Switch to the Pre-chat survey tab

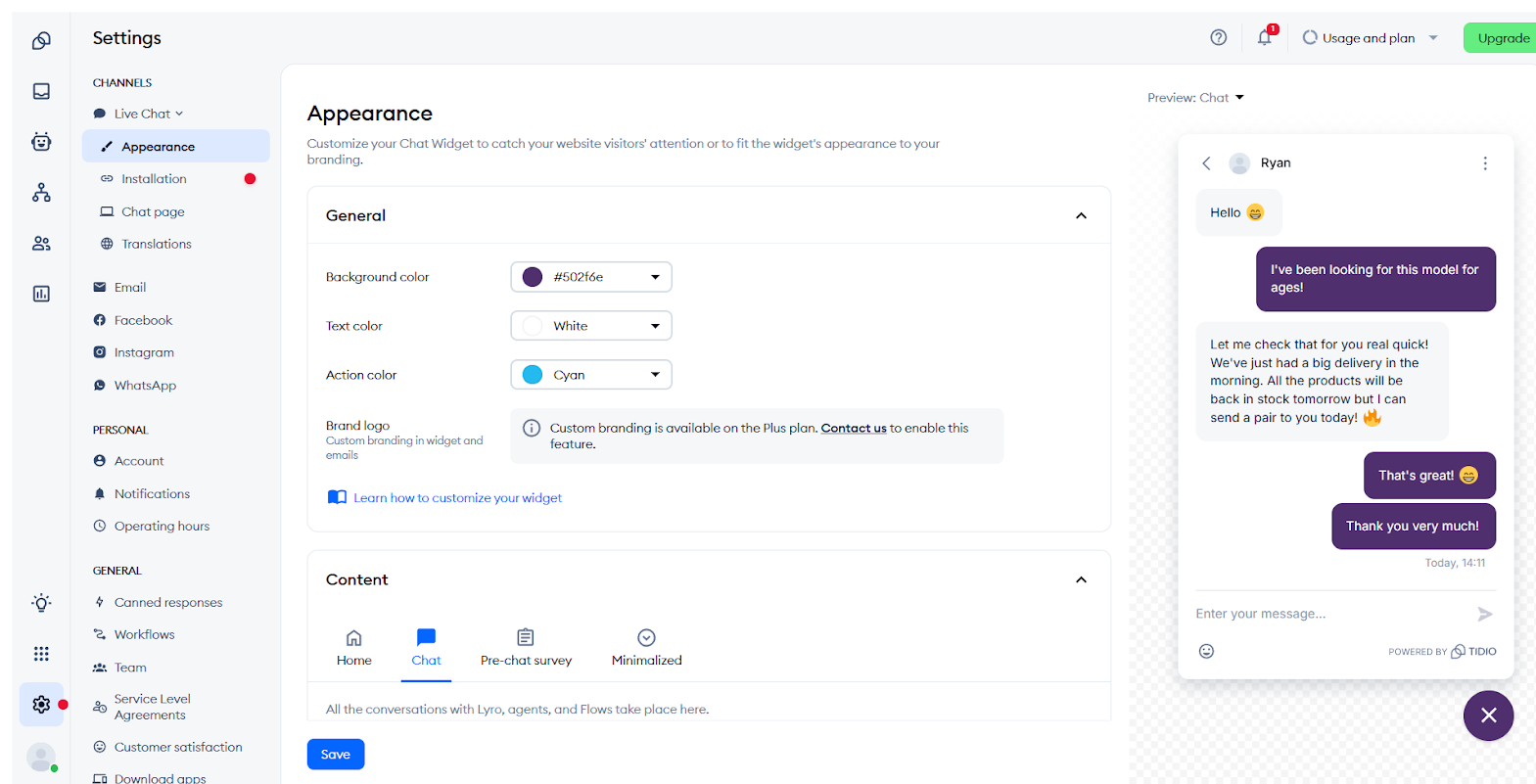point(526,648)
